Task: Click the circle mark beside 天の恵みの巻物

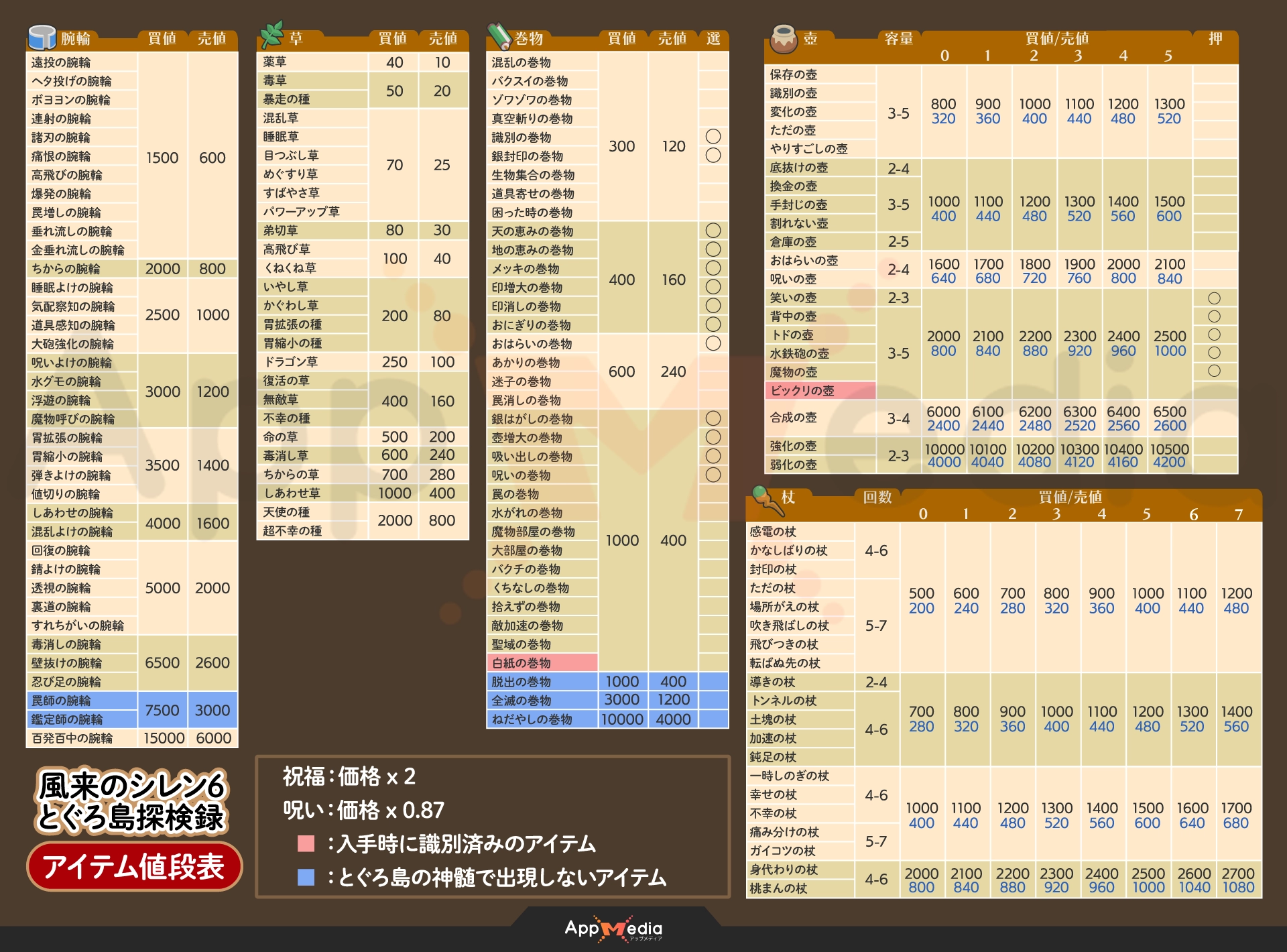Action: (713, 231)
